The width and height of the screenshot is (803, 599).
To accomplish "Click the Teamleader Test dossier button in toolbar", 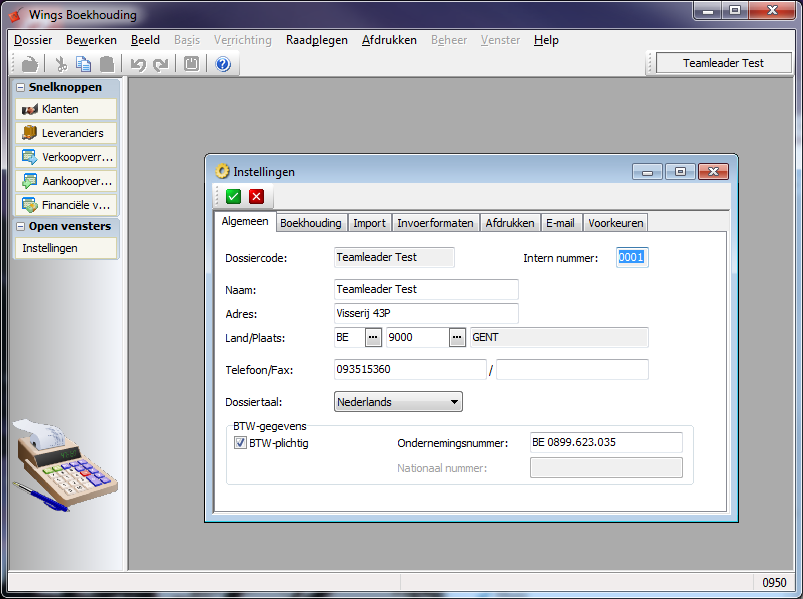I will point(723,63).
